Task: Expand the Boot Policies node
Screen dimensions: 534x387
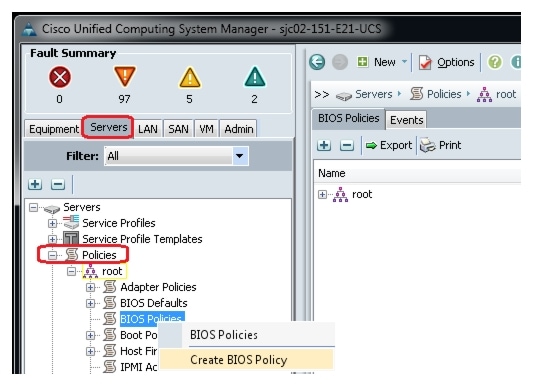Action: tap(91, 335)
